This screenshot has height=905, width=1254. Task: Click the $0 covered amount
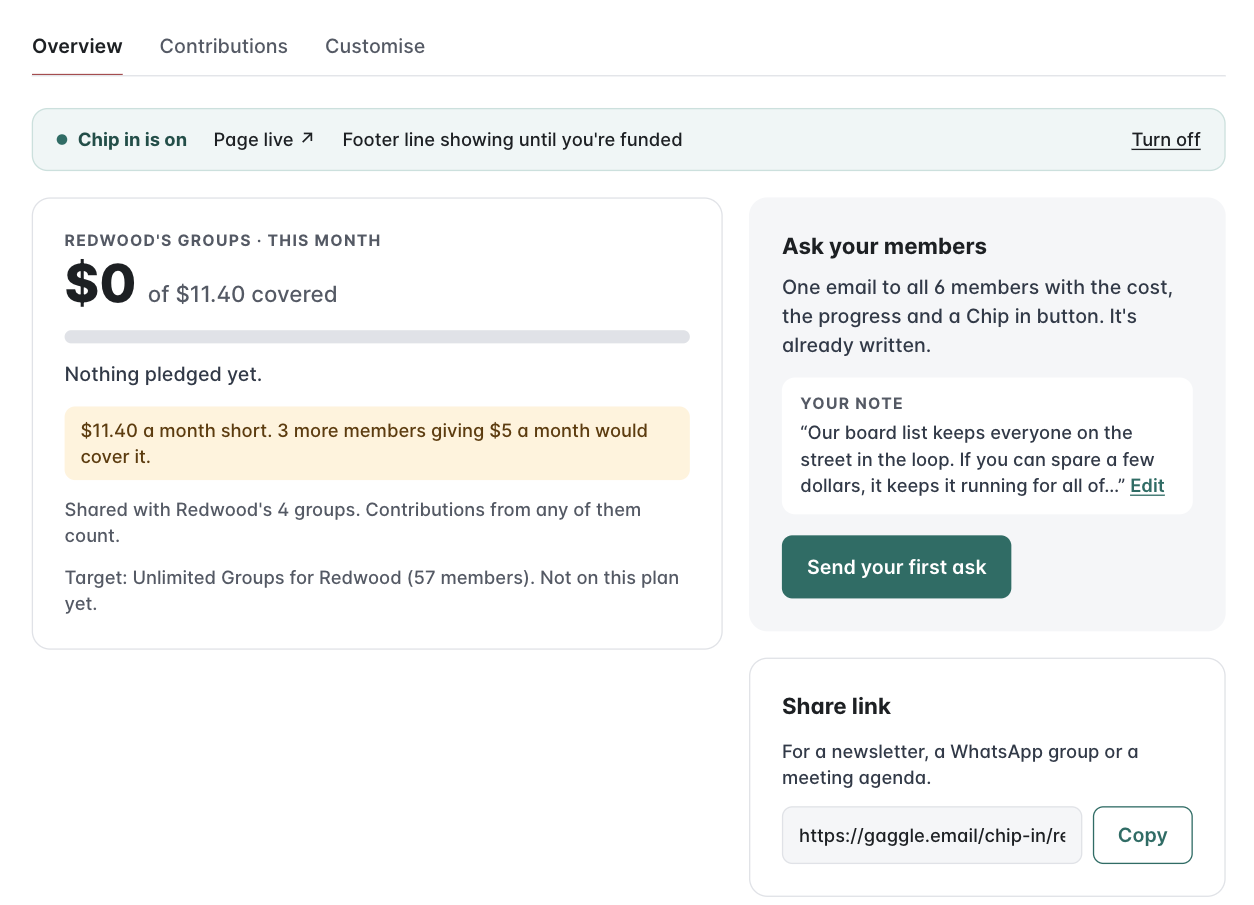tap(100, 283)
